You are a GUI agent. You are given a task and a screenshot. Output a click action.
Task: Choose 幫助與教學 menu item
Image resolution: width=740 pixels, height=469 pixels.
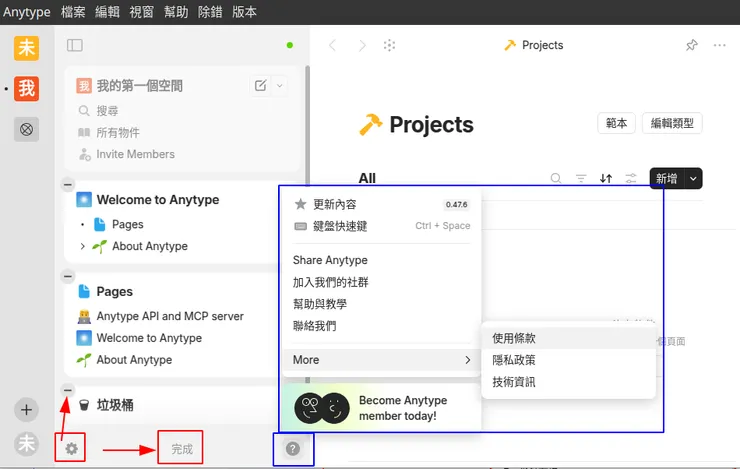[x=381, y=304]
